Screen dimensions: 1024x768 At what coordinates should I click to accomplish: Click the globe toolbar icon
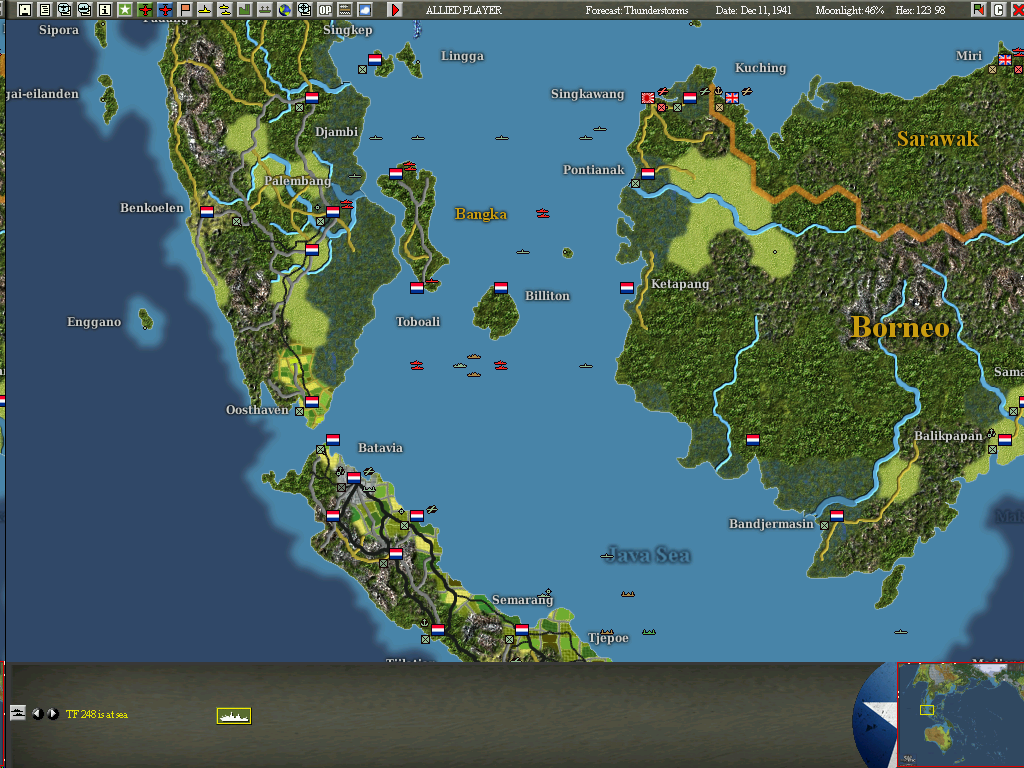(x=285, y=10)
